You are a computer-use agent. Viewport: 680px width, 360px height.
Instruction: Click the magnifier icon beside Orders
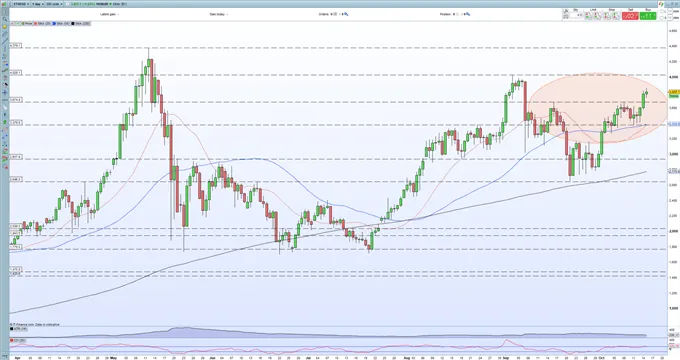[346, 14]
